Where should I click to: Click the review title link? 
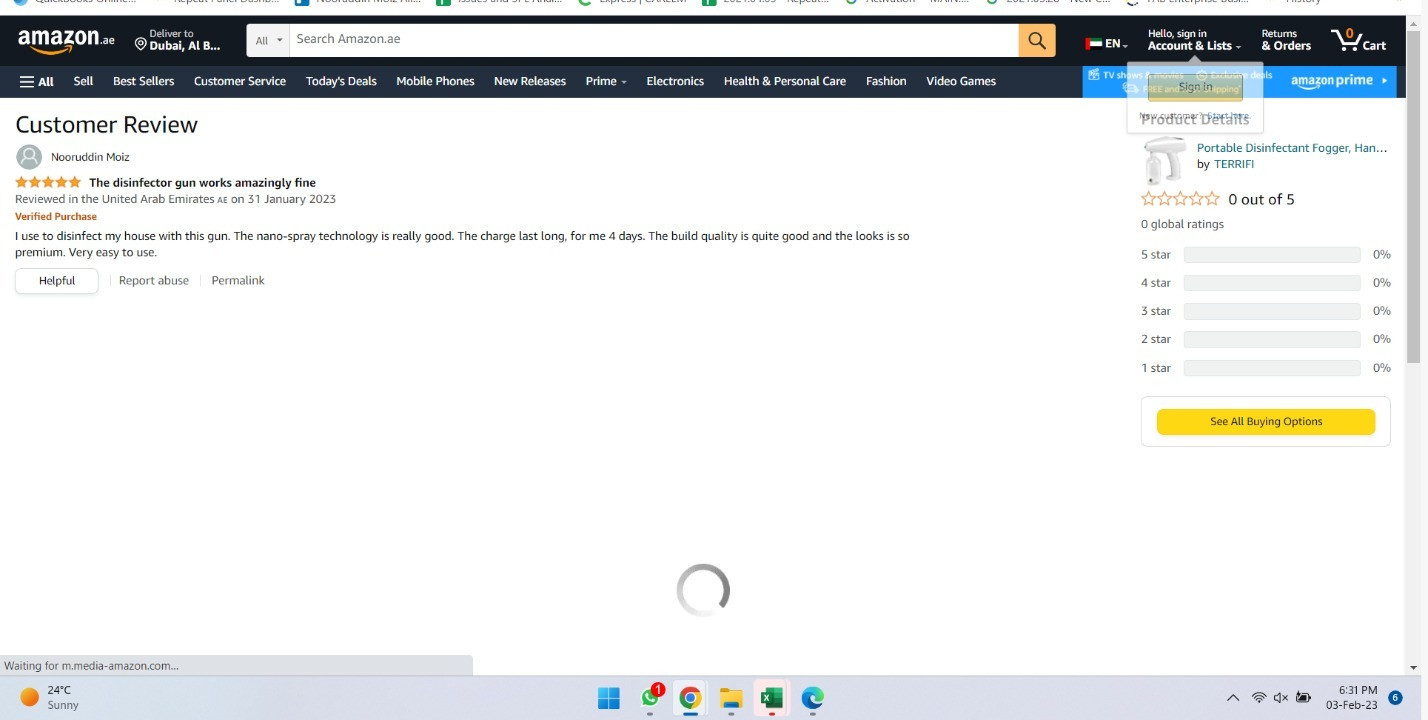(202, 183)
